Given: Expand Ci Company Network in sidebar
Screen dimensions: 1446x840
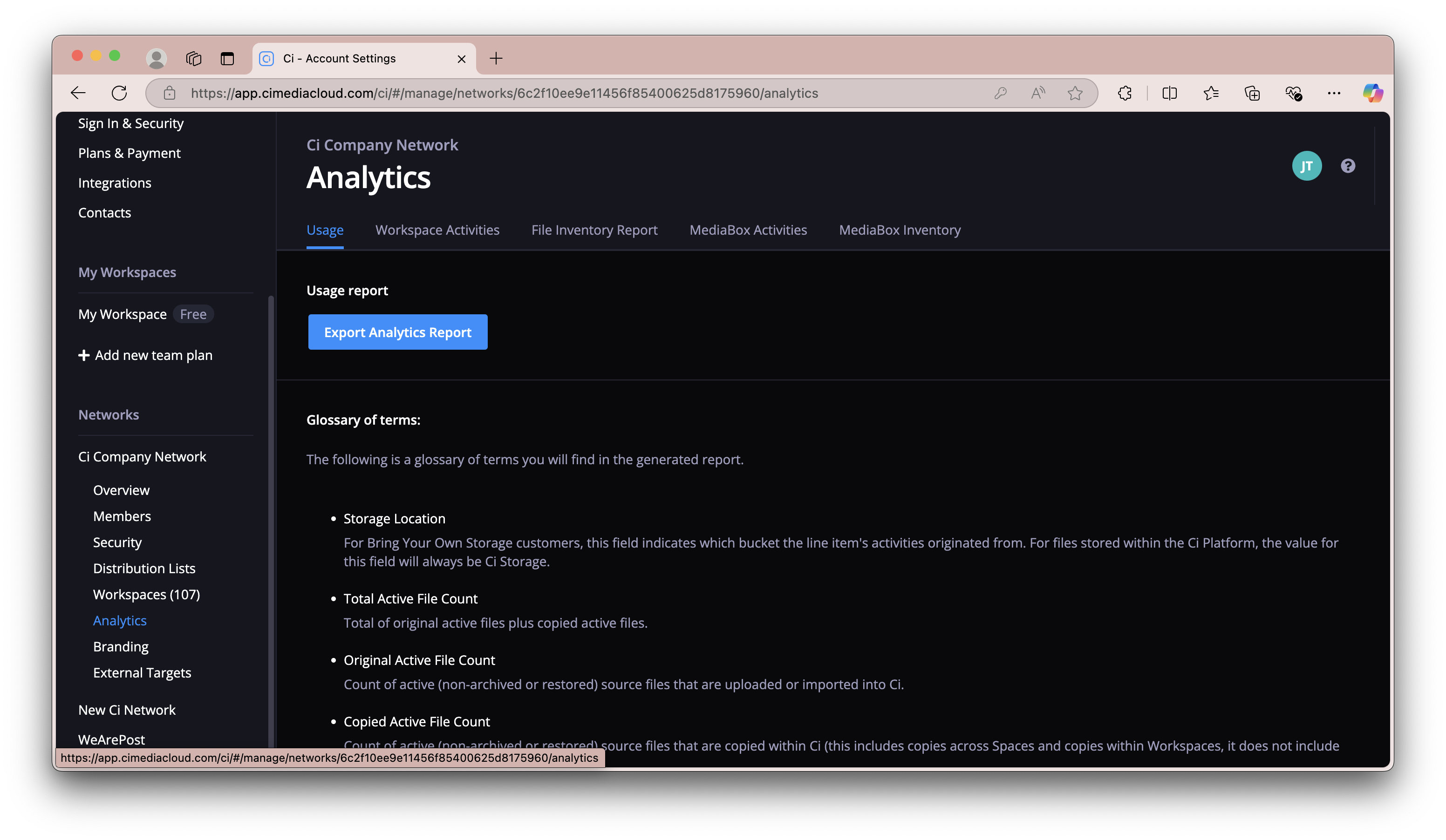Looking at the screenshot, I should tap(142, 456).
